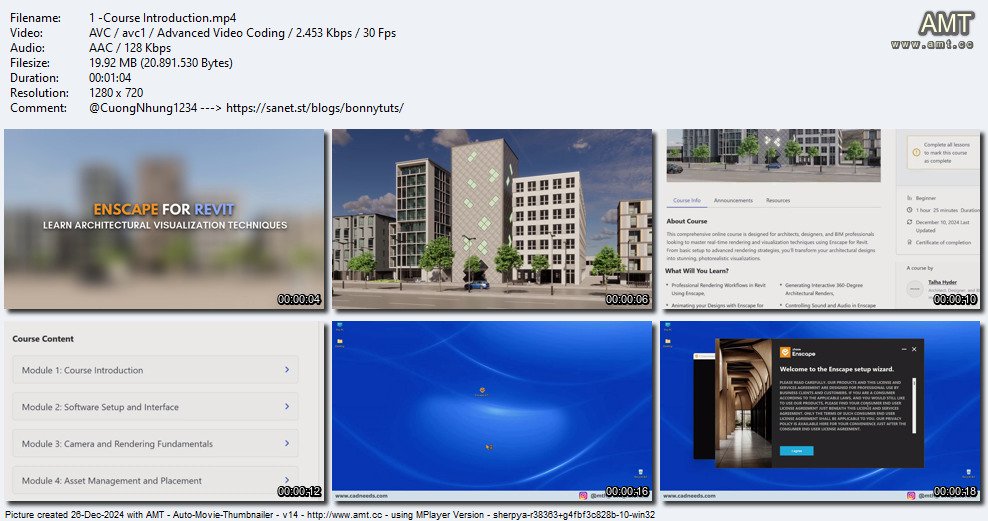The width and height of the screenshot is (988, 521).
Task: Open the sanet.st/blogs/bonnytuts link in Comment
Action: point(314,108)
